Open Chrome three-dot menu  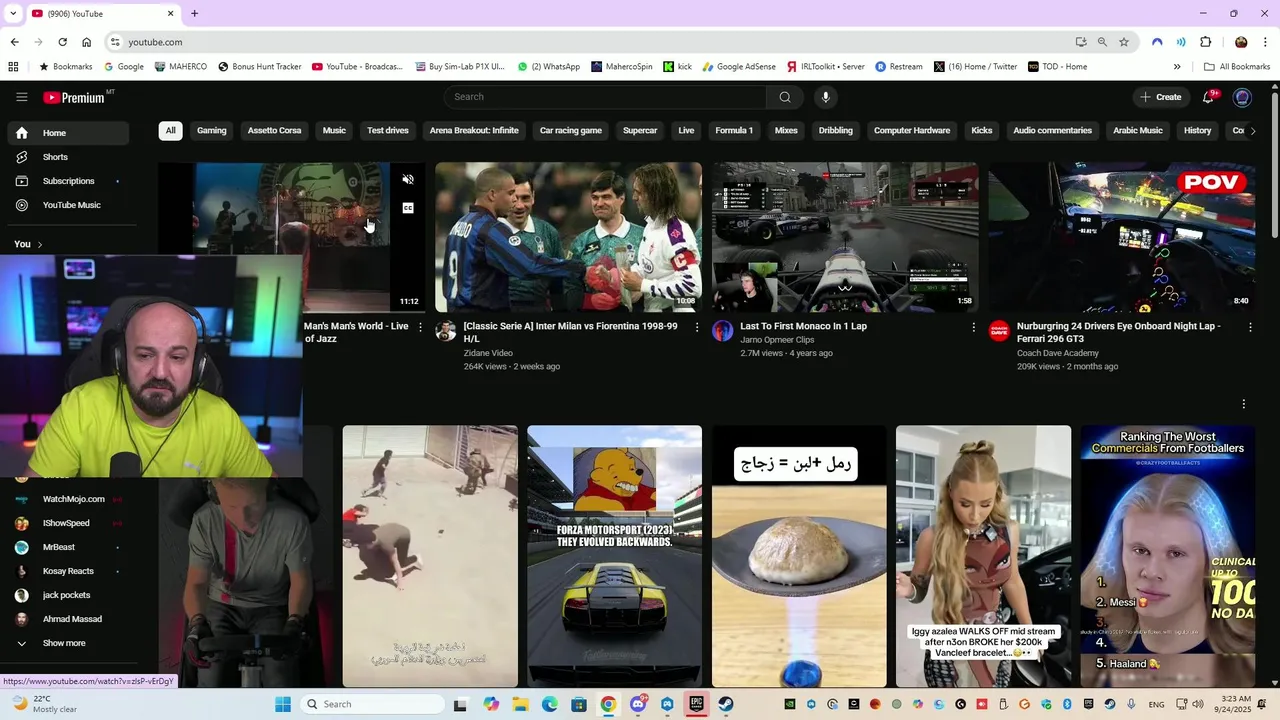point(1266,42)
